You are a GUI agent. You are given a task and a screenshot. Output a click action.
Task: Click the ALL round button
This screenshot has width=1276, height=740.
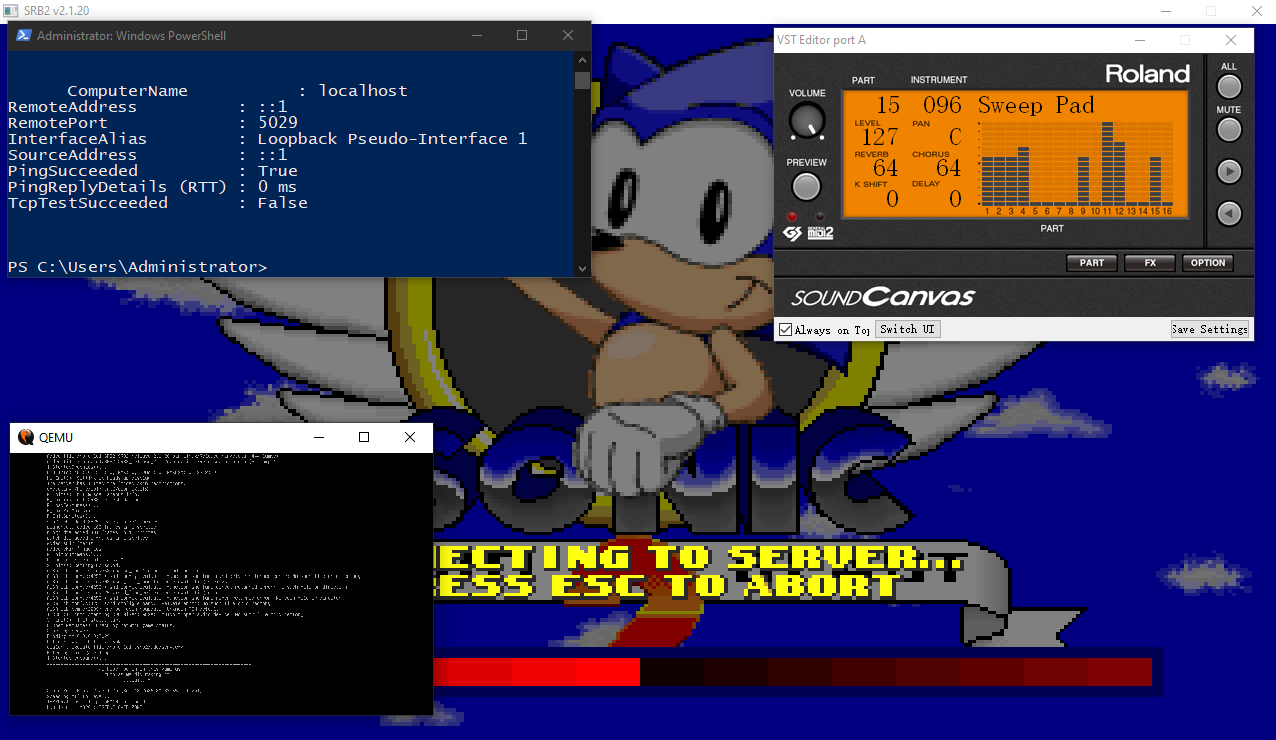pos(1229,86)
